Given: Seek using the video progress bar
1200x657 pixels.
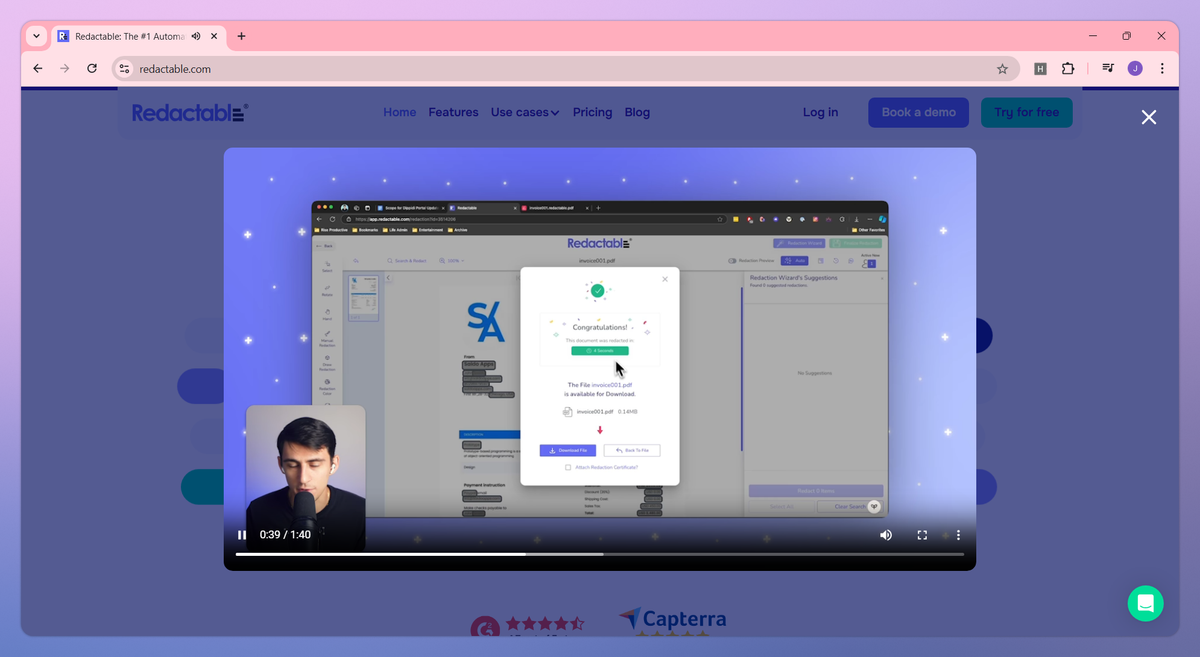Looking at the screenshot, I should pyautogui.click(x=600, y=554).
